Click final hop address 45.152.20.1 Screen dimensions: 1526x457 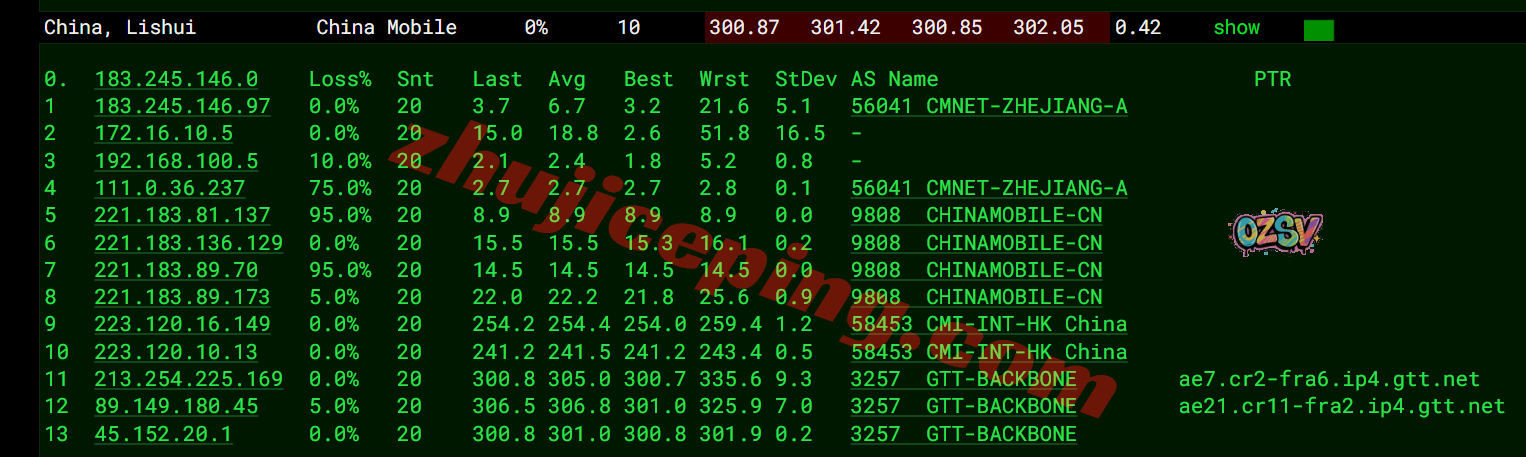(x=164, y=434)
